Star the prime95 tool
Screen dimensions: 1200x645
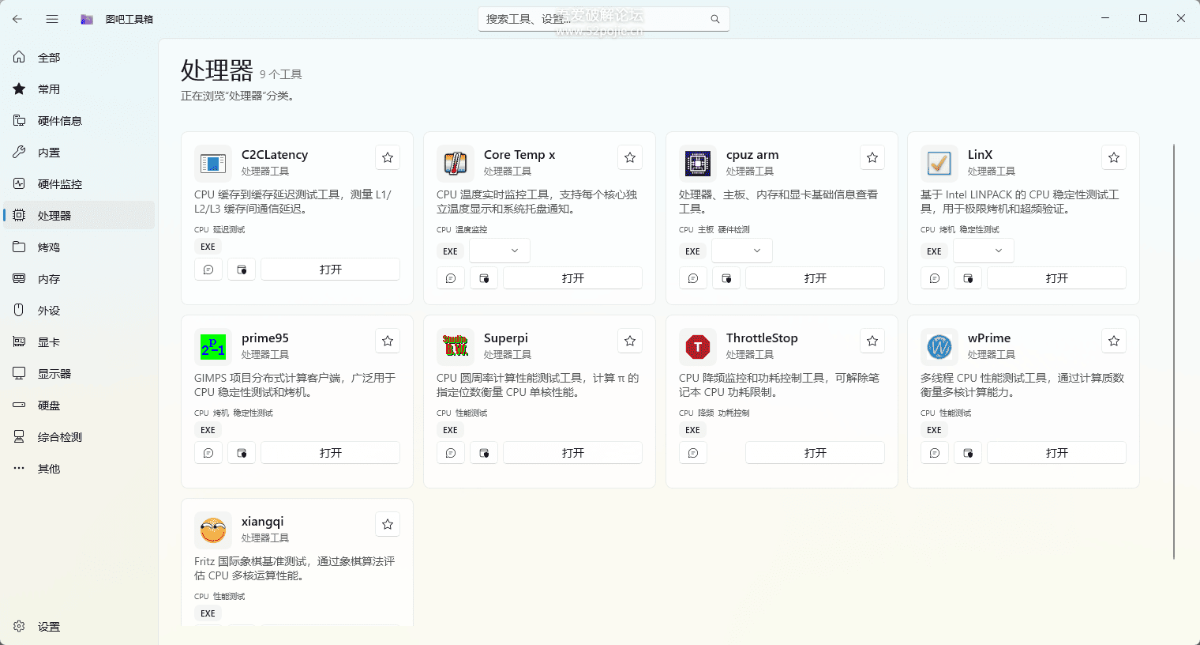(388, 341)
